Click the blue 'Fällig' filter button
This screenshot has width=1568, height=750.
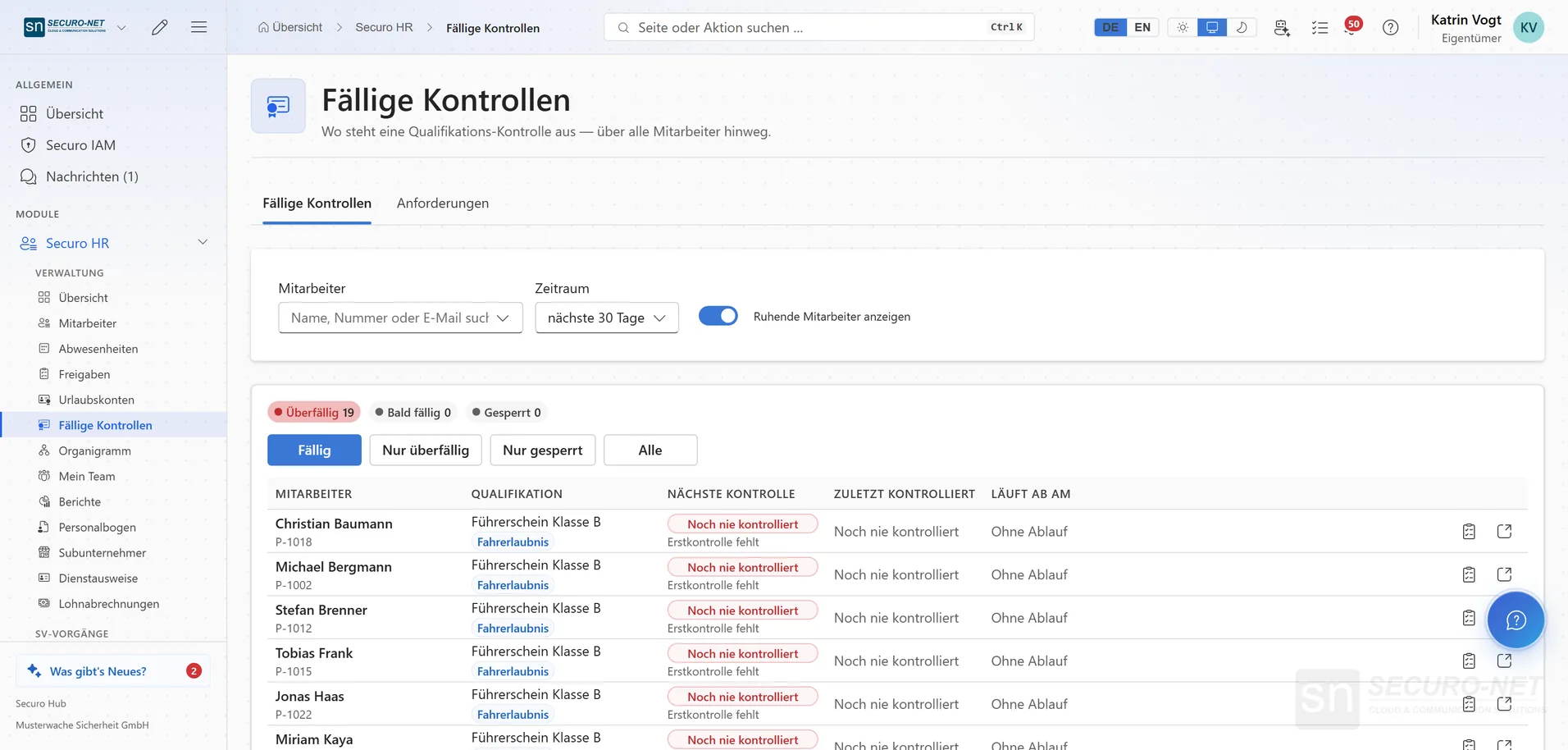(314, 450)
